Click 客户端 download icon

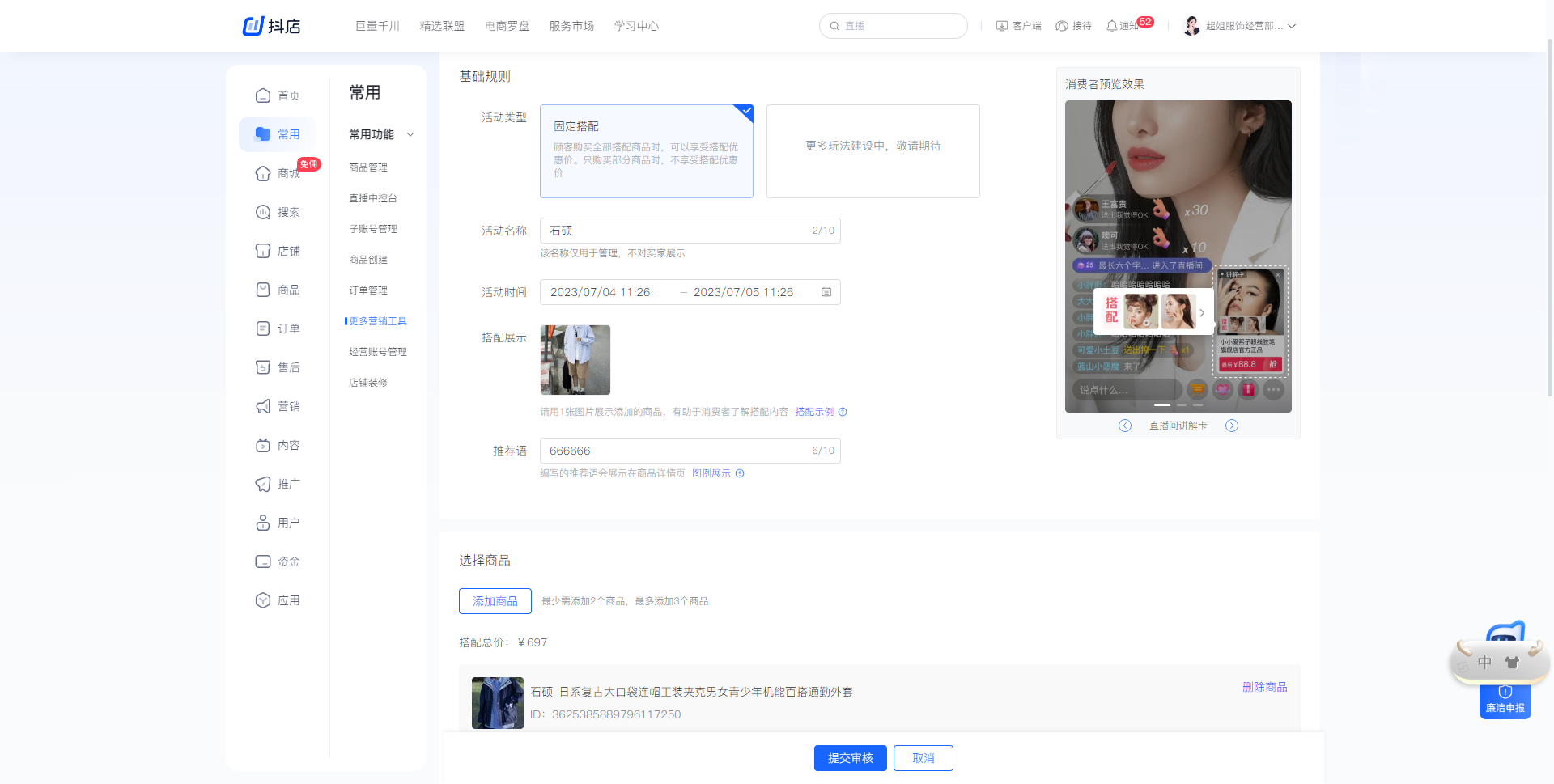pos(1002,26)
